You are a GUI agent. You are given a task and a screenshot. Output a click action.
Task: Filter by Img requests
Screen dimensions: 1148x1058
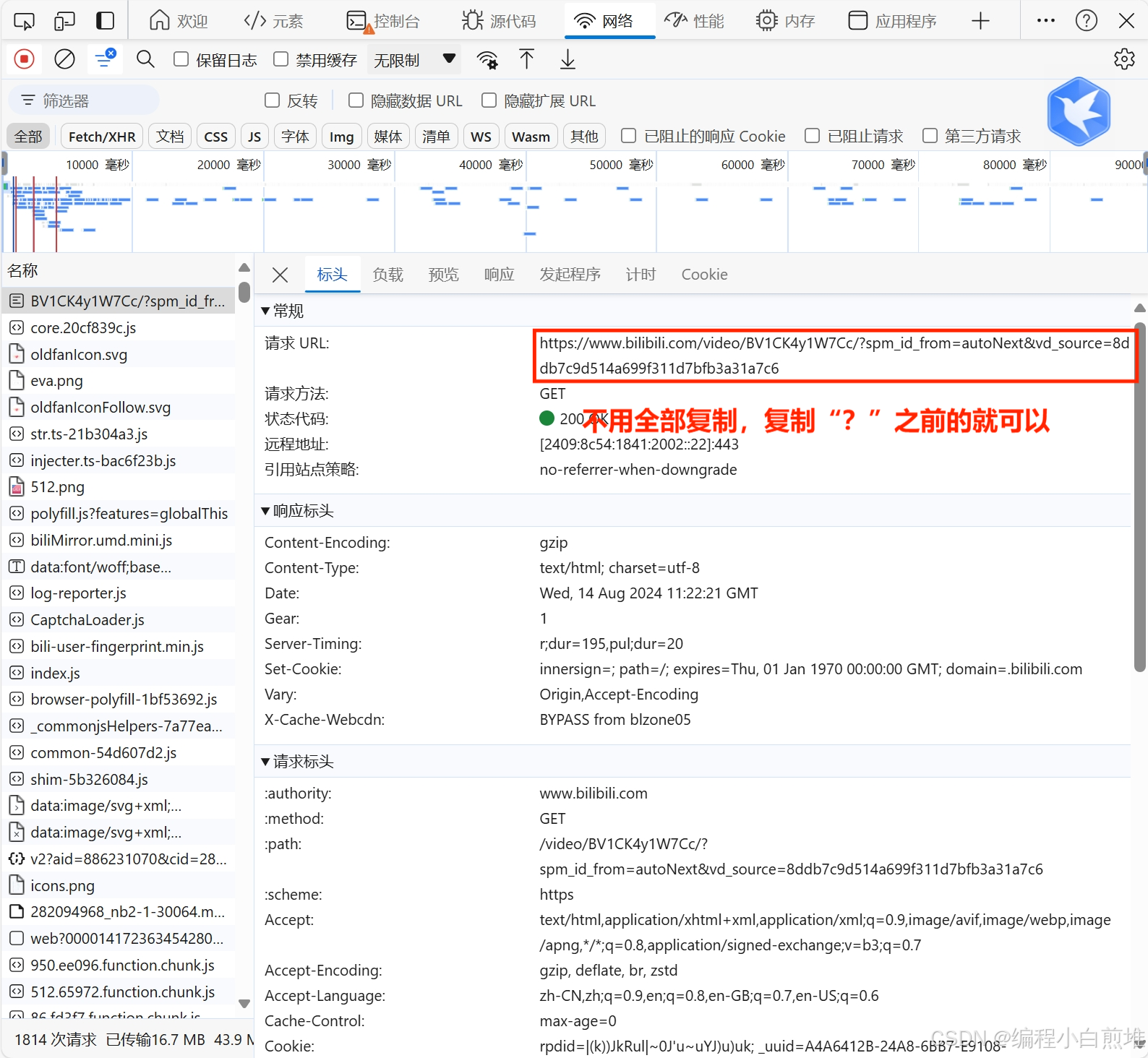[342, 137]
